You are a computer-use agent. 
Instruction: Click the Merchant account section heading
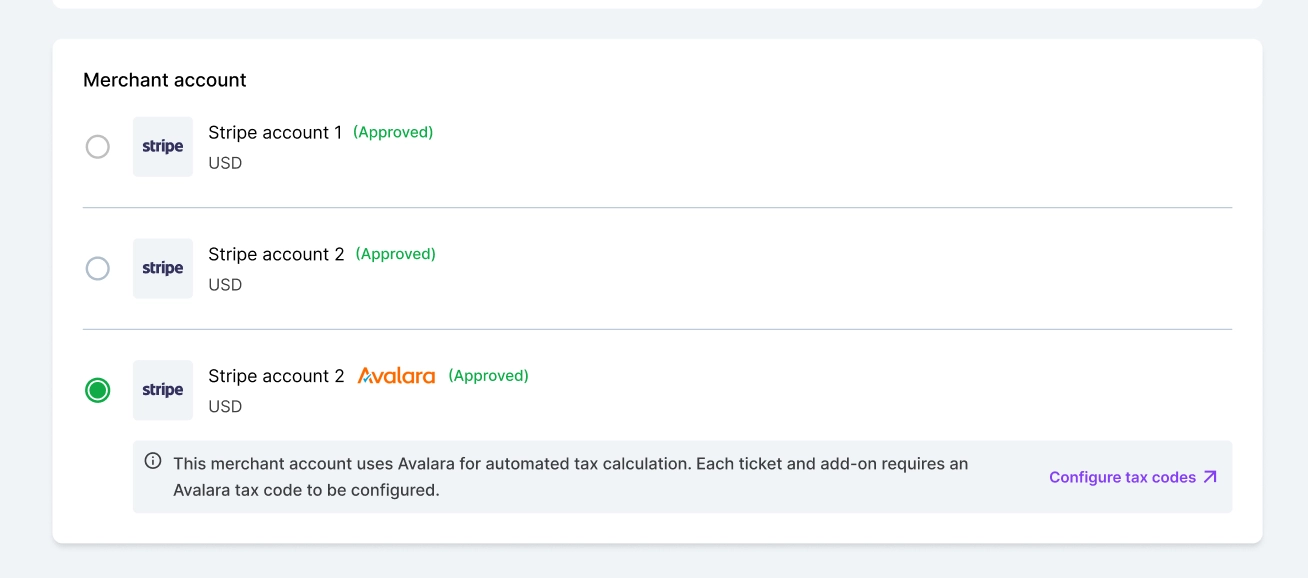[x=165, y=80]
